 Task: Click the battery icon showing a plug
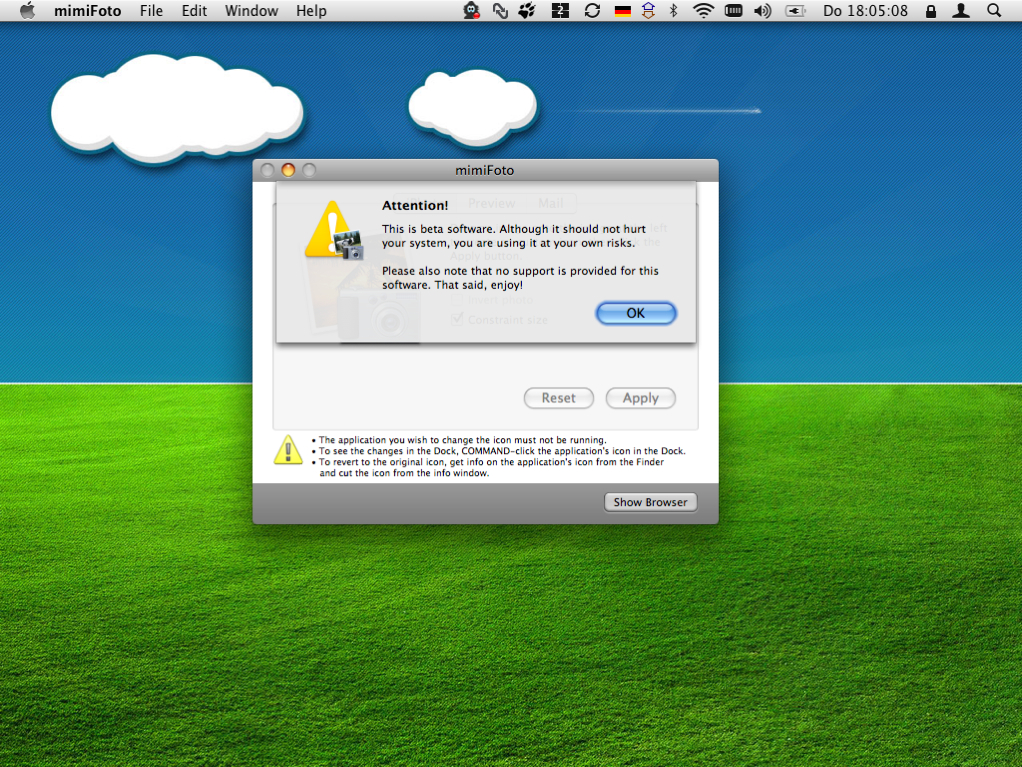[x=796, y=11]
